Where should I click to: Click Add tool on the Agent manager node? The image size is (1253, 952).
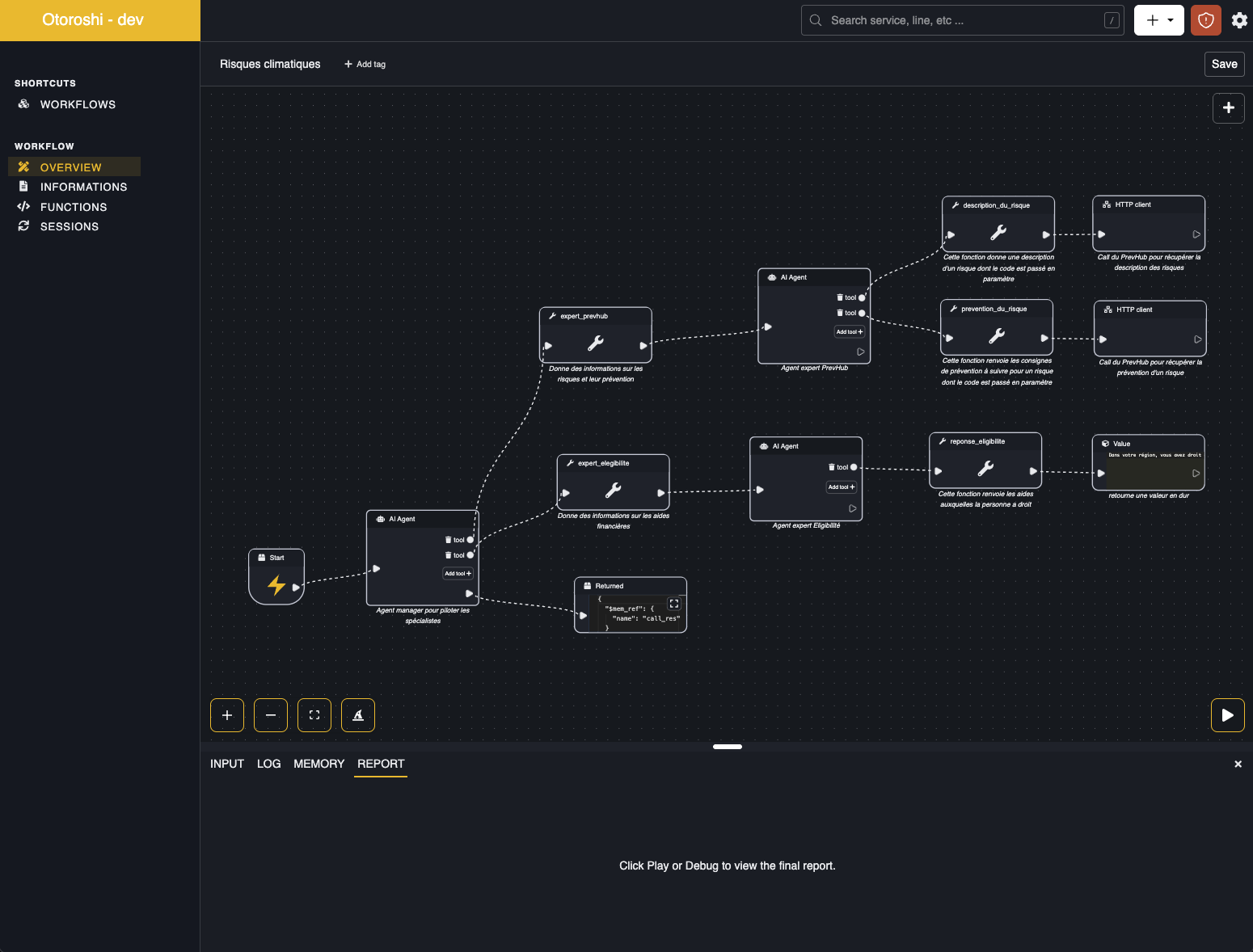click(x=458, y=573)
